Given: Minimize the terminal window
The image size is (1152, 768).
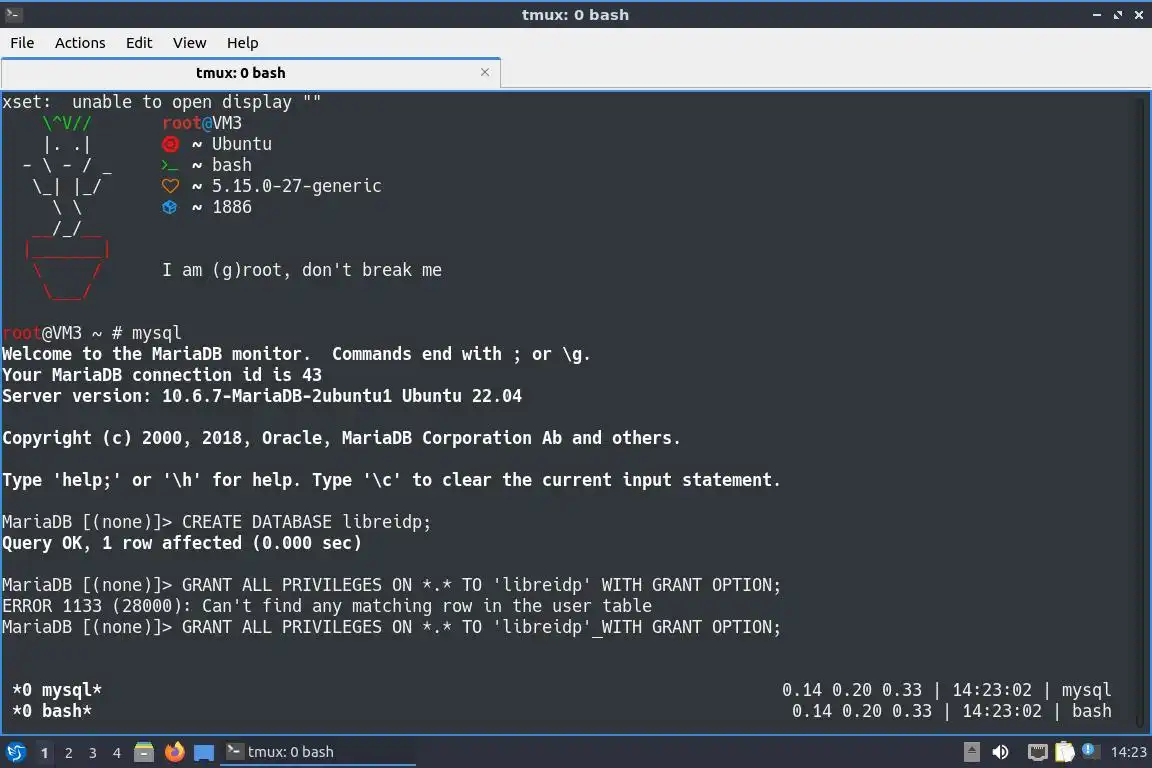Looking at the screenshot, I should (1097, 15).
